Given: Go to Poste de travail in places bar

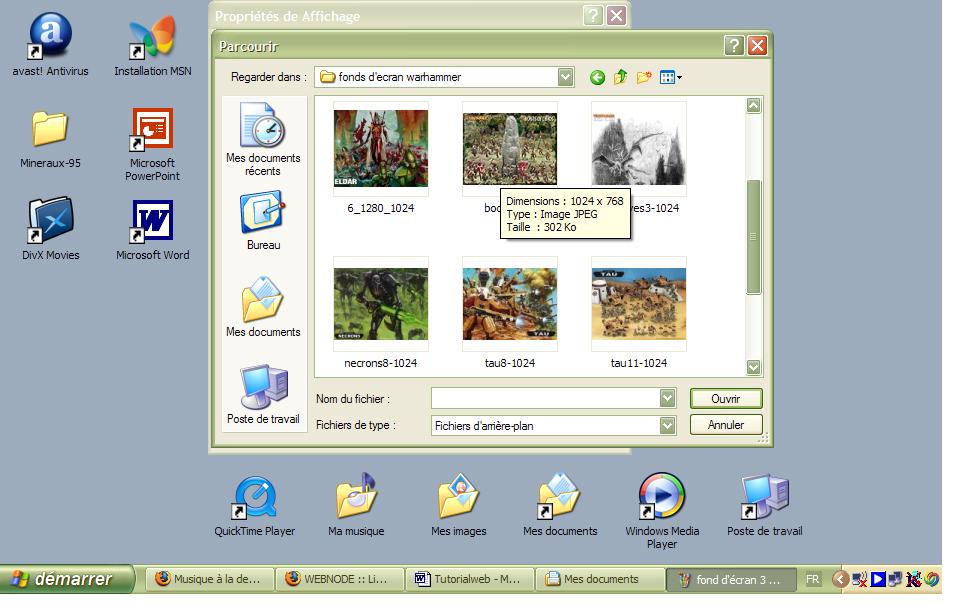Looking at the screenshot, I should tap(263, 394).
